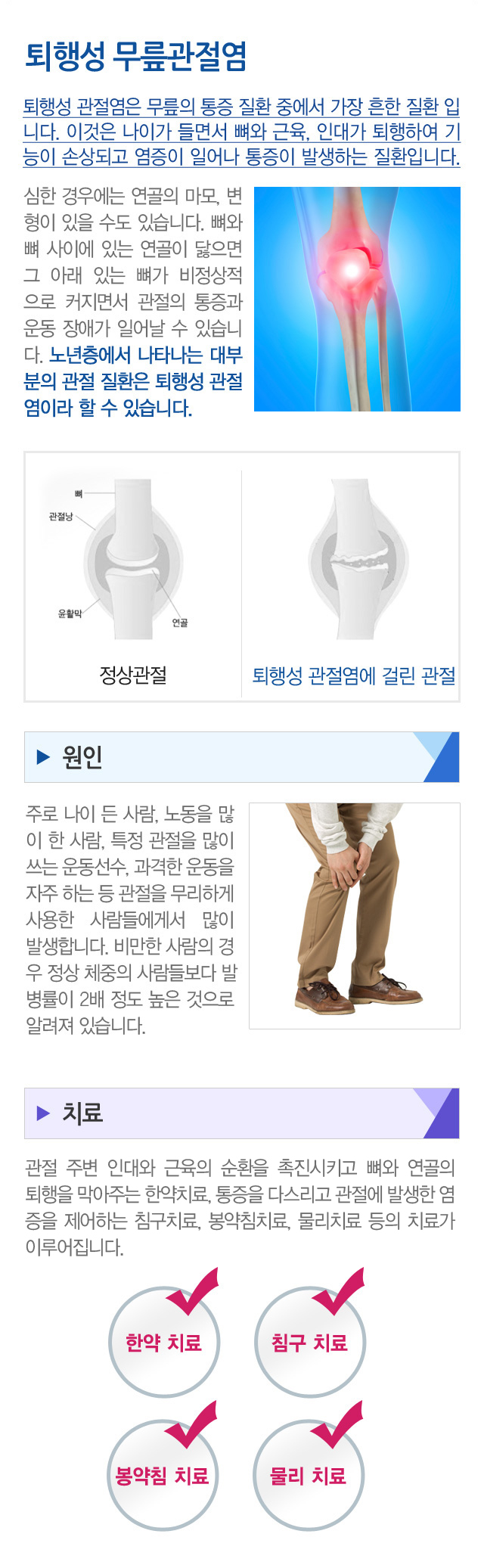
Task: Click the blue corner decoration on 원인 bar
Action: point(437,757)
